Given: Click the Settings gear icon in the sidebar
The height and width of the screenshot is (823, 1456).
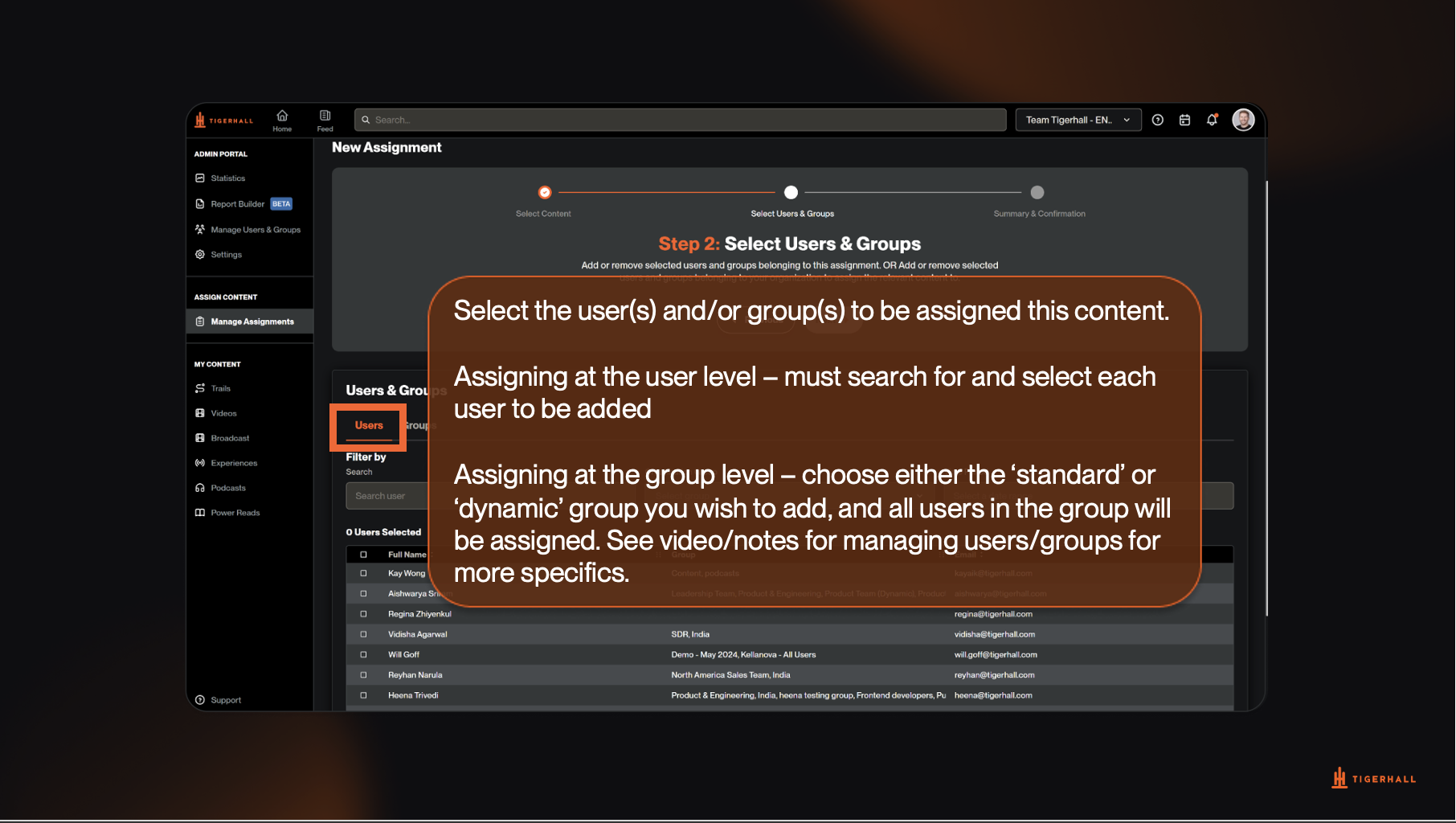Looking at the screenshot, I should point(200,255).
